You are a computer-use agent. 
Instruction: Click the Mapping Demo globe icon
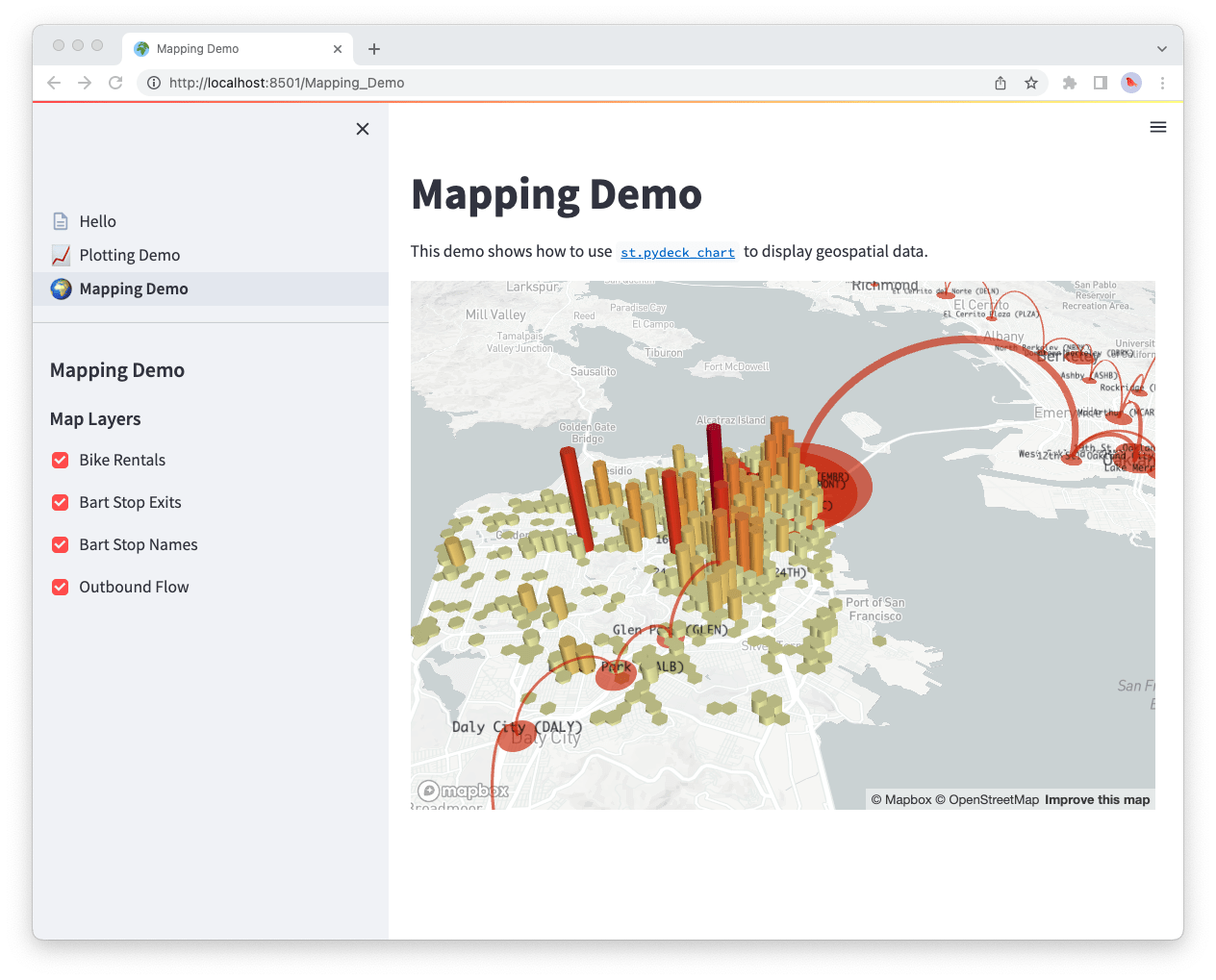[x=60, y=288]
